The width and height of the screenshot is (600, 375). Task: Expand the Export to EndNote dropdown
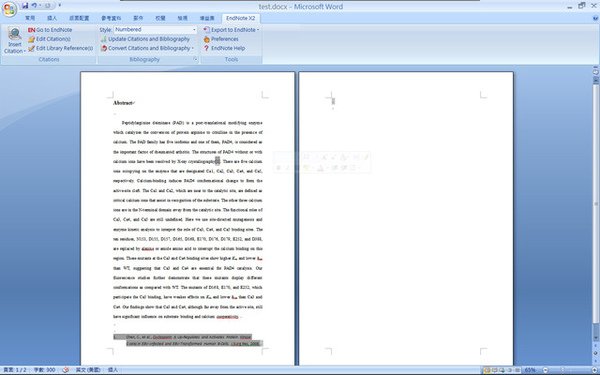pyautogui.click(x=258, y=30)
